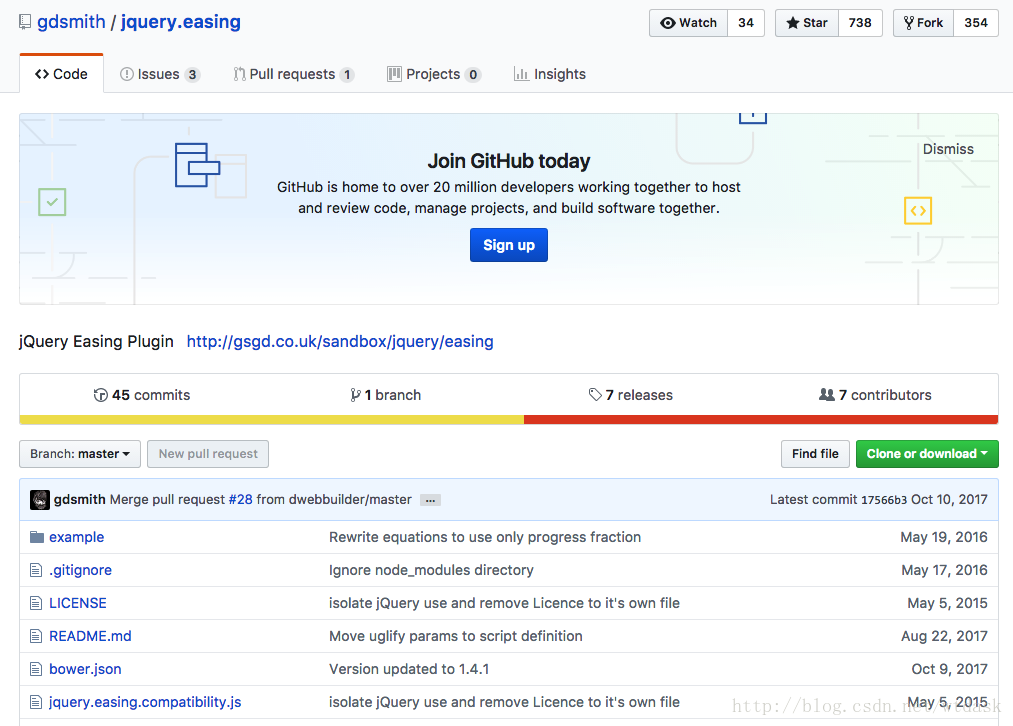1013x726 pixels.
Task: Click the tag icon beside releases
Action: pyautogui.click(x=595, y=395)
